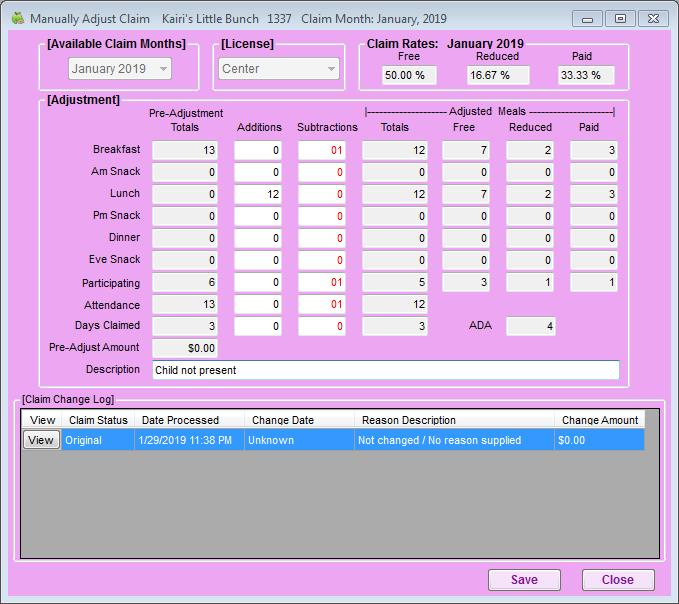
Task: Click the Change Amount column header
Action: click(x=600, y=420)
